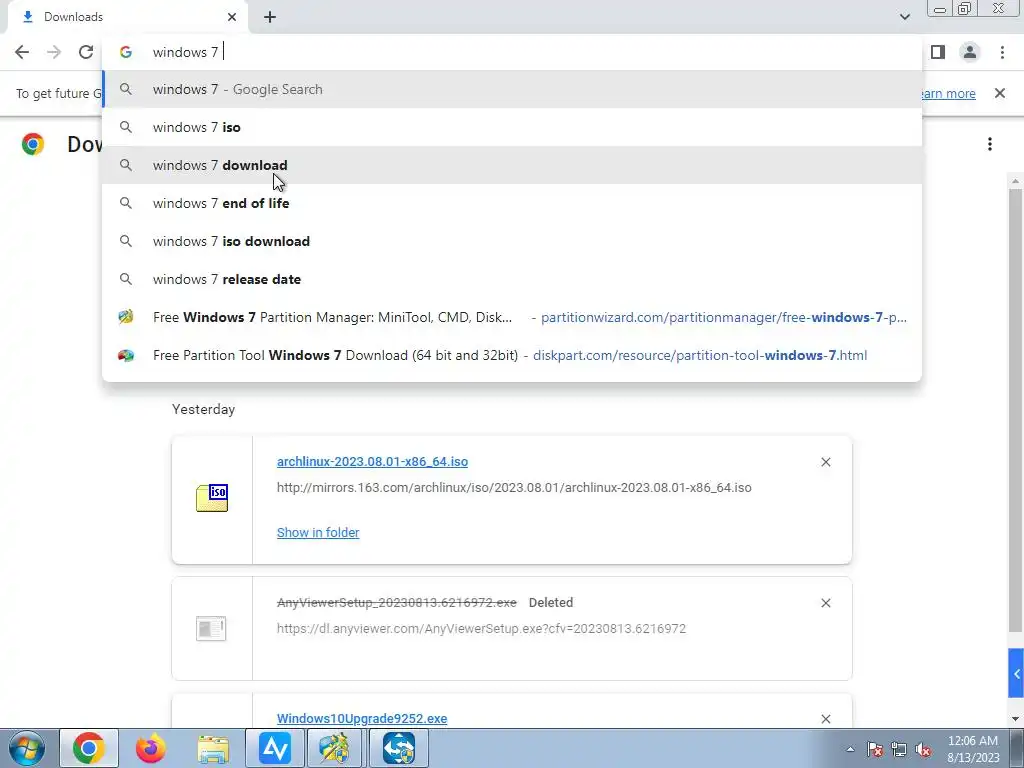Follow the 'Learn more' link in info bar
This screenshot has height=768, width=1024.
coord(948,93)
